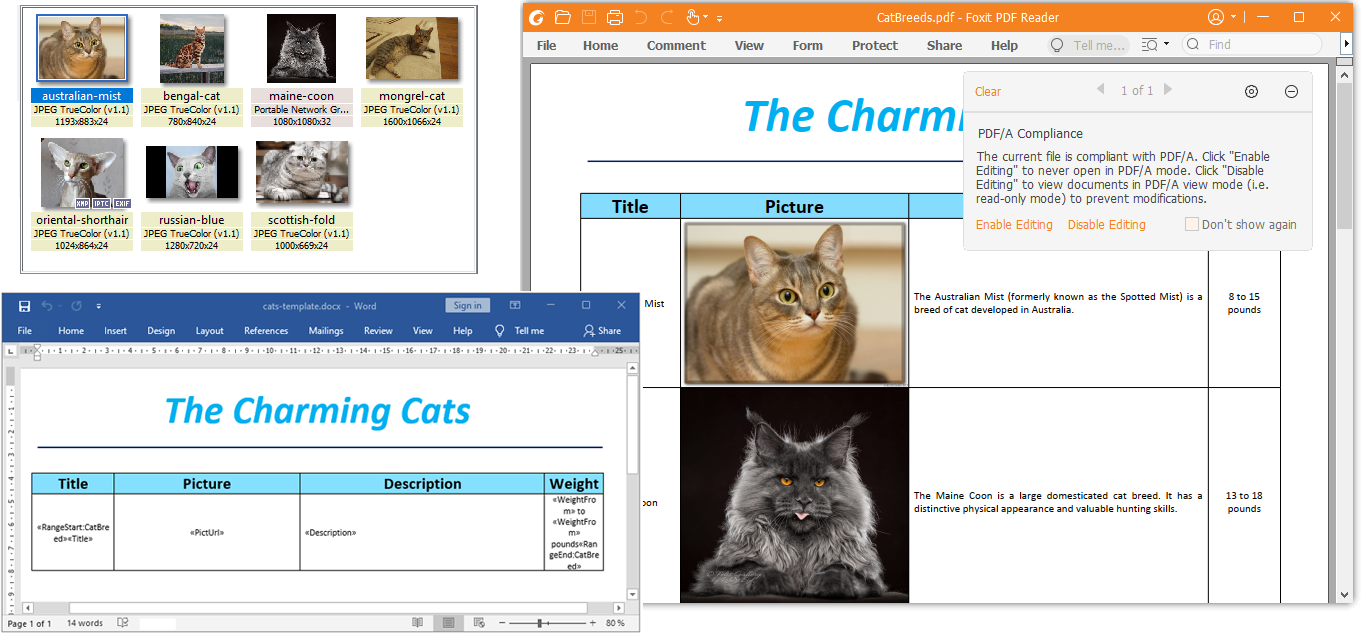
Task: Select the maine-coon image thumbnail
Action: coord(301,50)
